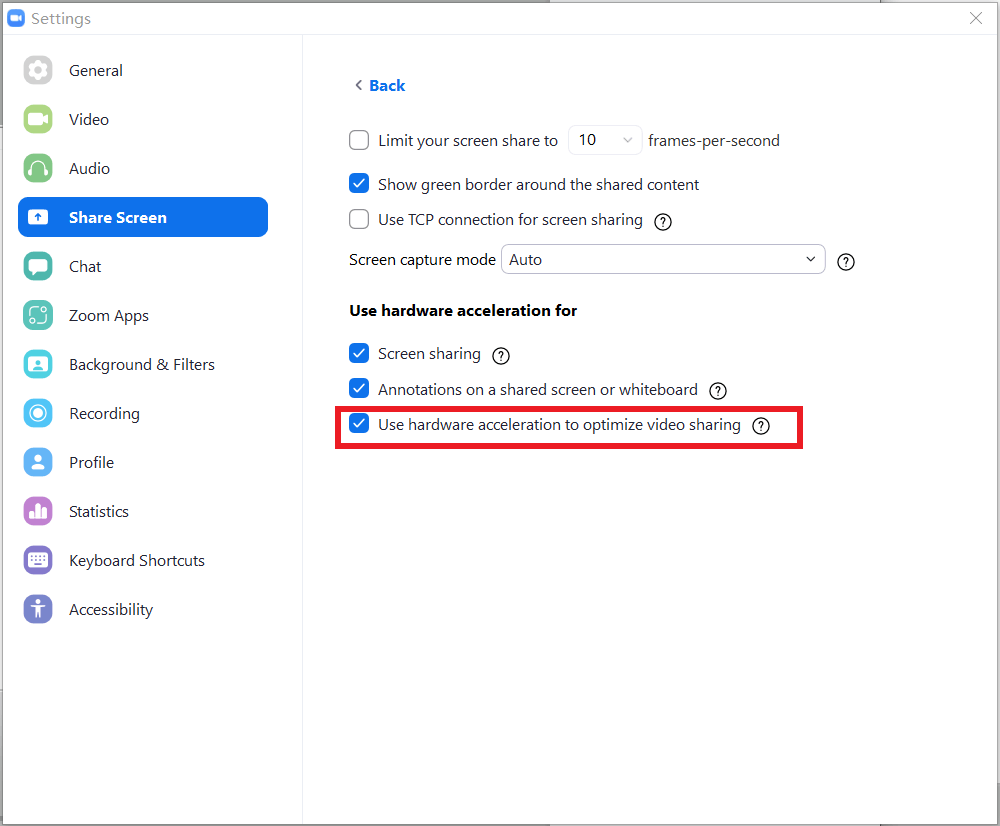
Task: Click help icon next to Screen sharing
Action: point(501,355)
